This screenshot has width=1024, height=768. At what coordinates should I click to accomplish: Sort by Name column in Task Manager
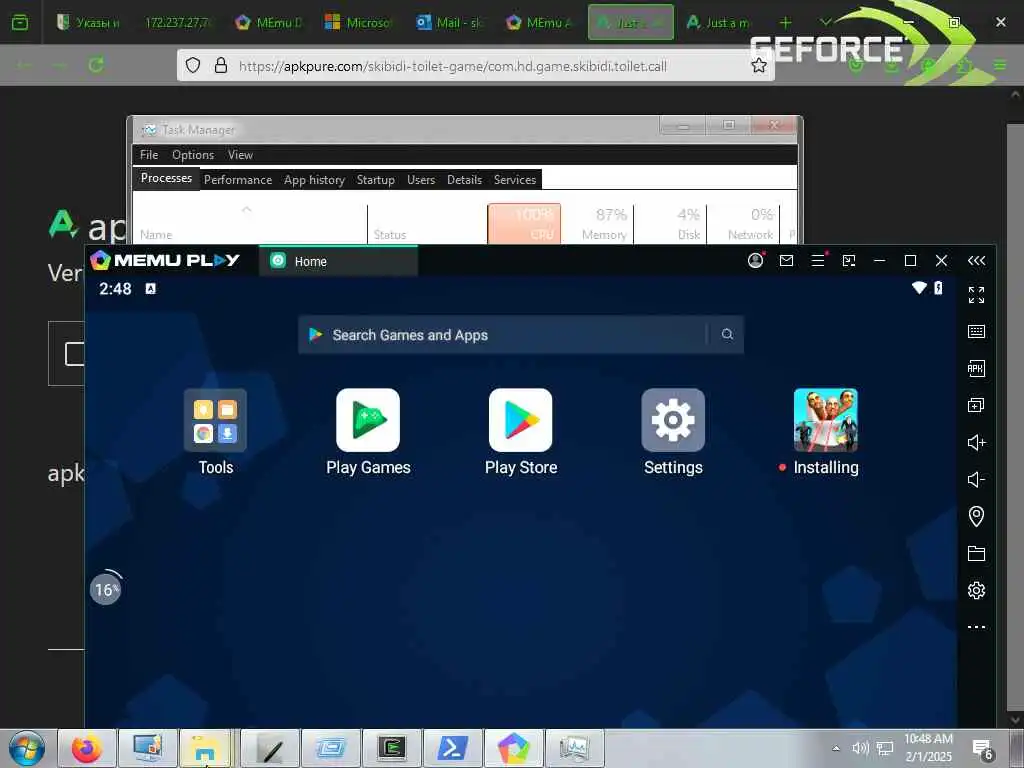(x=249, y=224)
